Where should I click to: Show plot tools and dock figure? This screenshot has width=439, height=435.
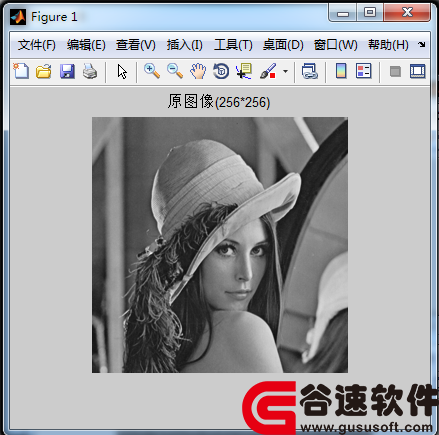pyautogui.click(x=417, y=71)
